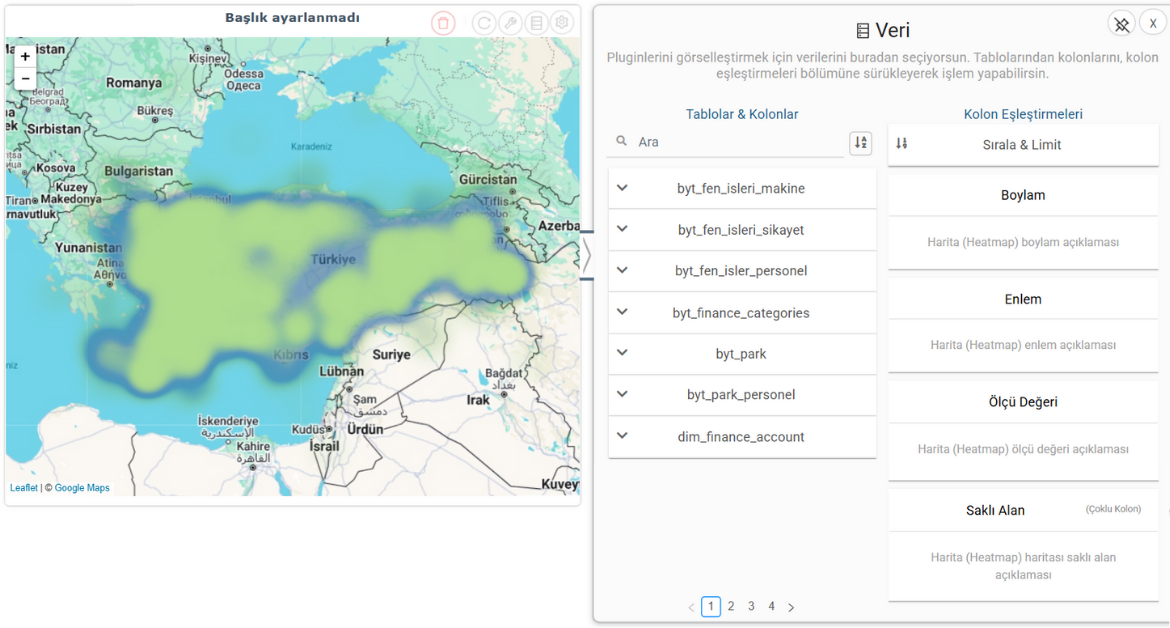Viewport: 1170px width, 628px height.
Task: Open the wrench tools icon
Action: 510,23
